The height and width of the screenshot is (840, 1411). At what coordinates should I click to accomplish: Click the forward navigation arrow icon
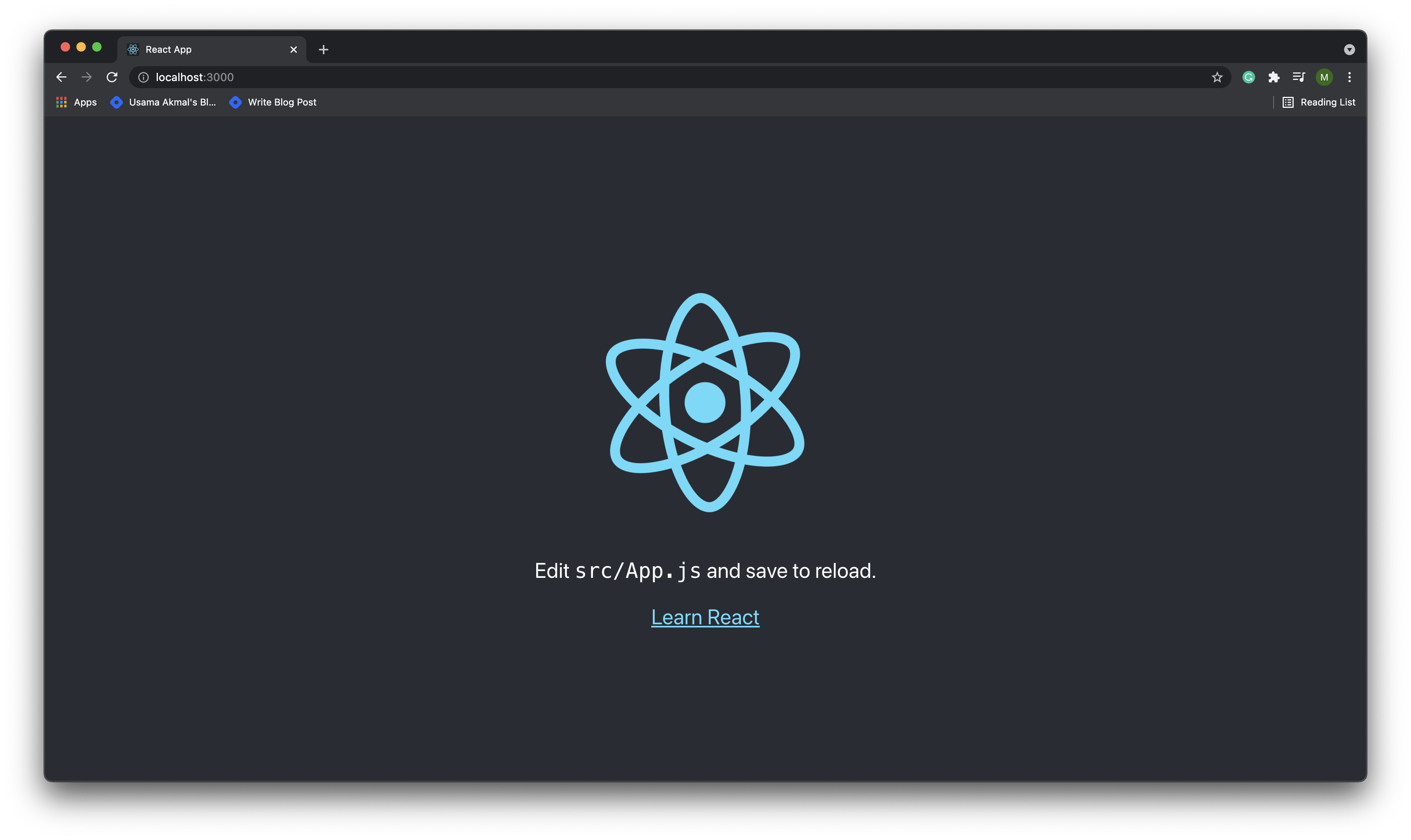pyautogui.click(x=86, y=77)
